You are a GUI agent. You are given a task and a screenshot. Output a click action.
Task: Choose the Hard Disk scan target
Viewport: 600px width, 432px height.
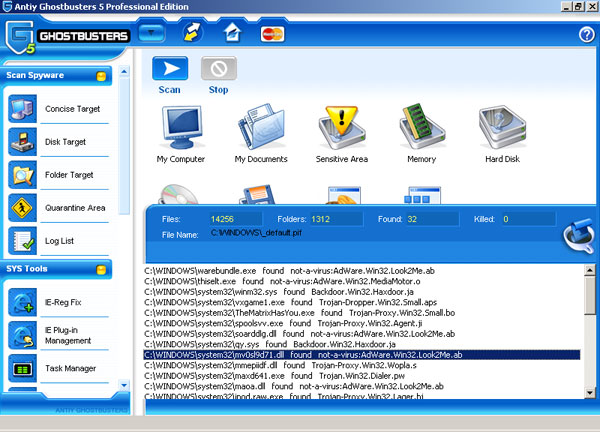pos(502,127)
